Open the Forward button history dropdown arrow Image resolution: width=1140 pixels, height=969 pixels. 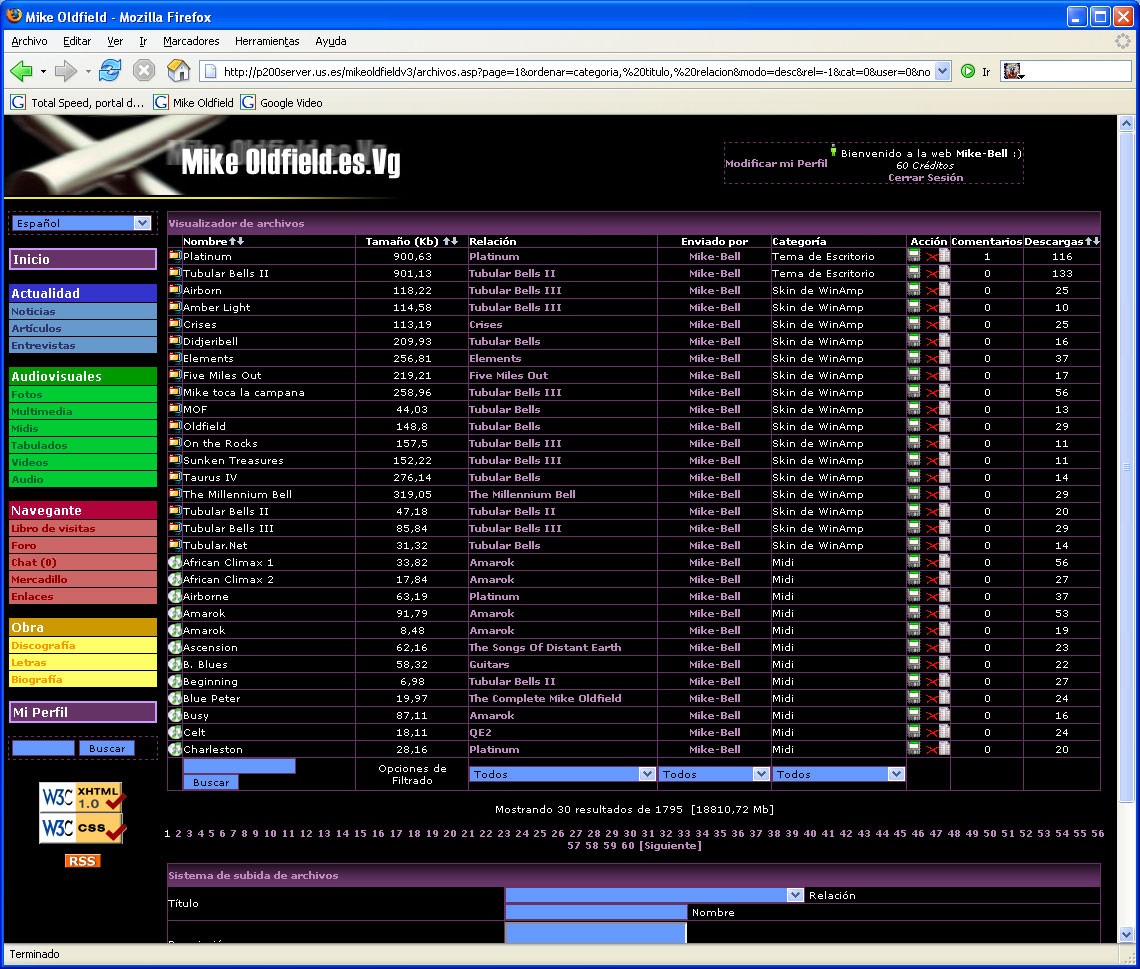point(88,71)
